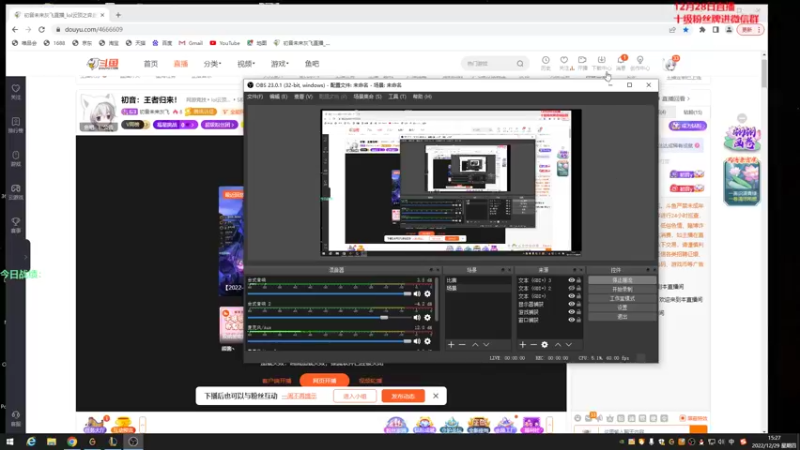800x450 pixels.
Task: Move selected source up with arrow
Action: pyautogui.click(x=558, y=345)
